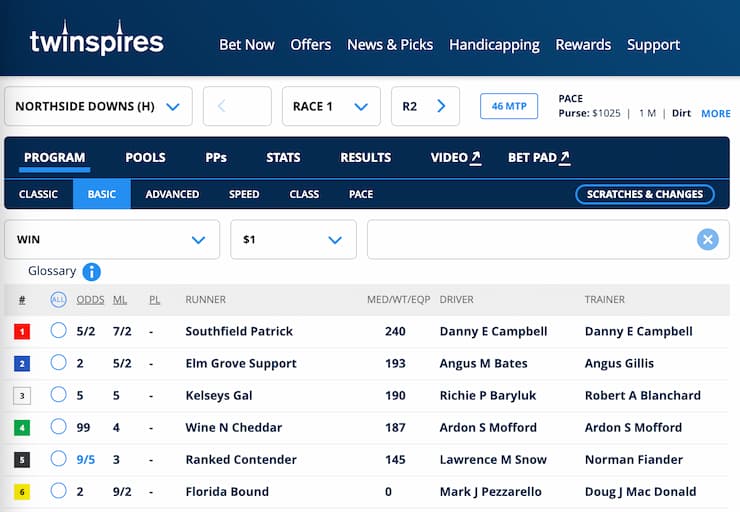The width and height of the screenshot is (740, 512).
Task: Click SCRATCHES & CHANGES button
Action: (x=645, y=194)
